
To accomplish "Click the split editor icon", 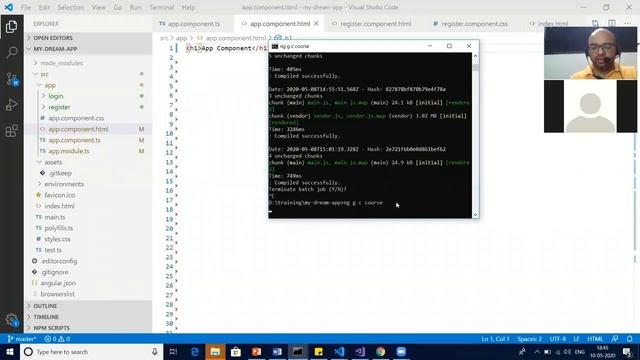I will pos(611,23).
